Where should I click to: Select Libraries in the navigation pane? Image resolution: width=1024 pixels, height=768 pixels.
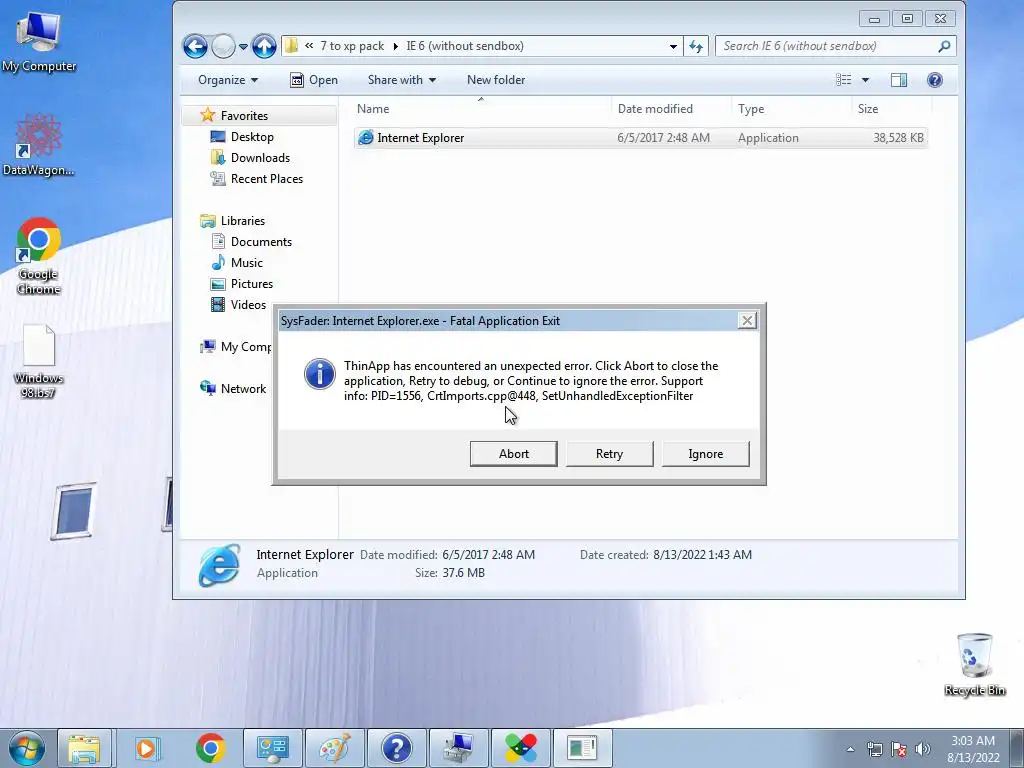tap(242, 221)
